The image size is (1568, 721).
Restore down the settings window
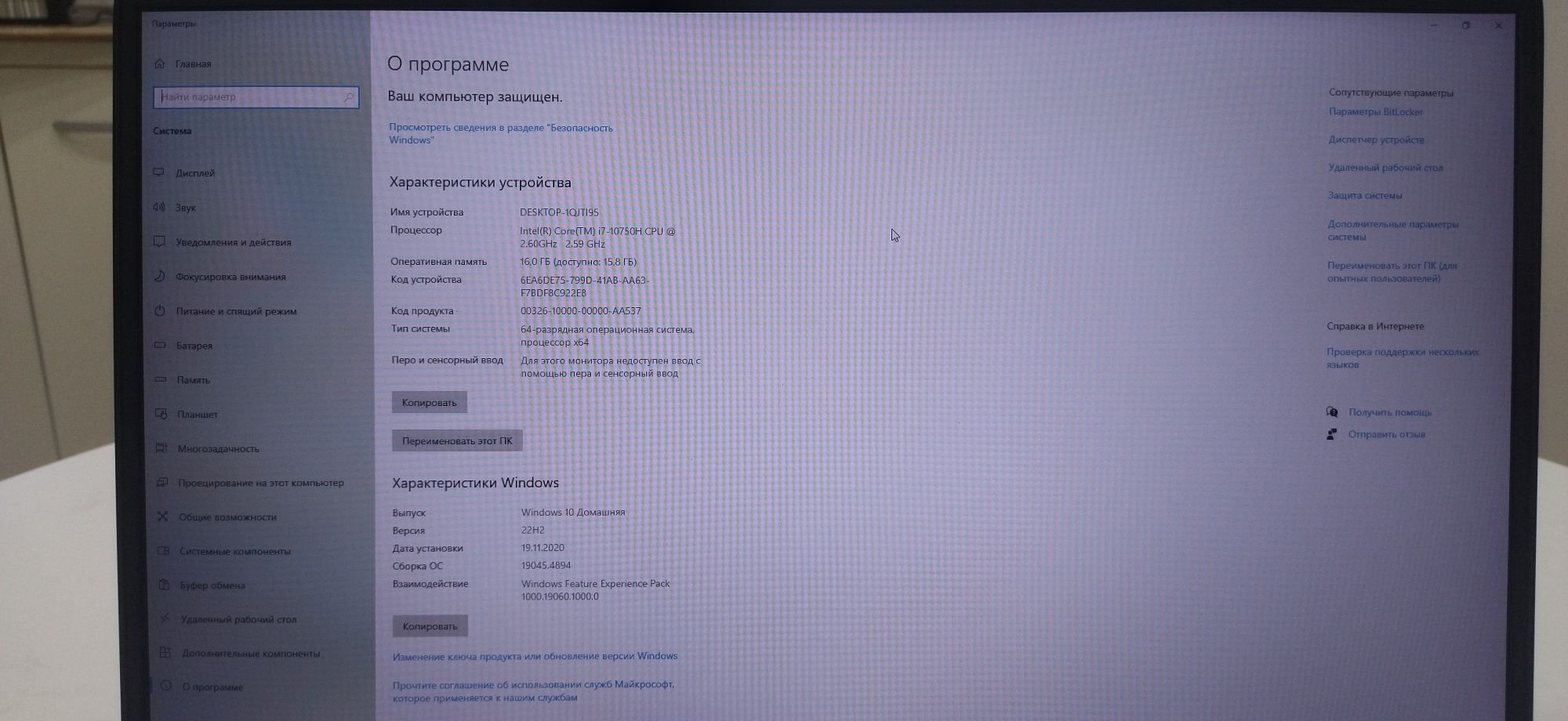click(x=1466, y=26)
